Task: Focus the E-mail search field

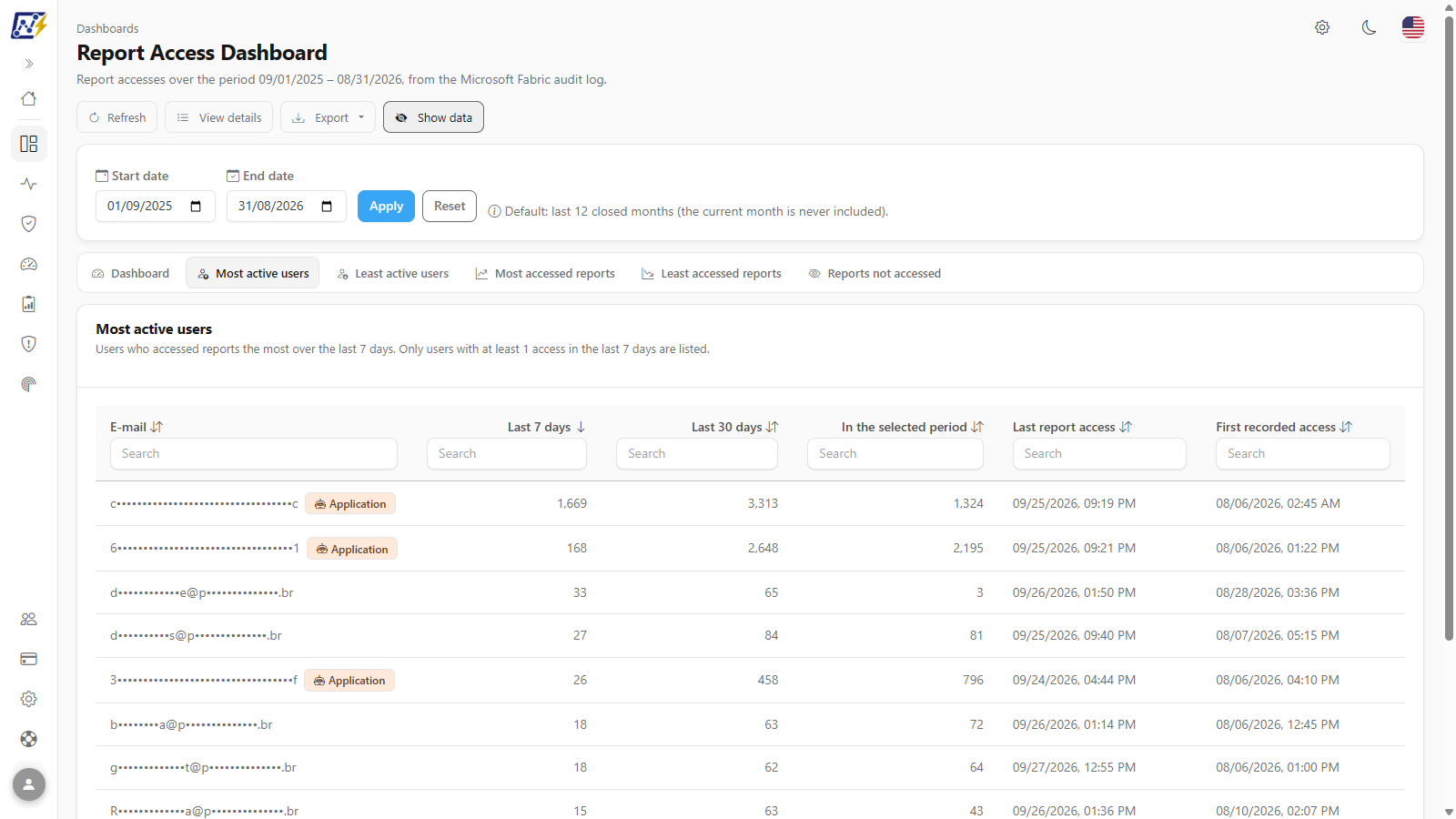Action: pos(254,454)
